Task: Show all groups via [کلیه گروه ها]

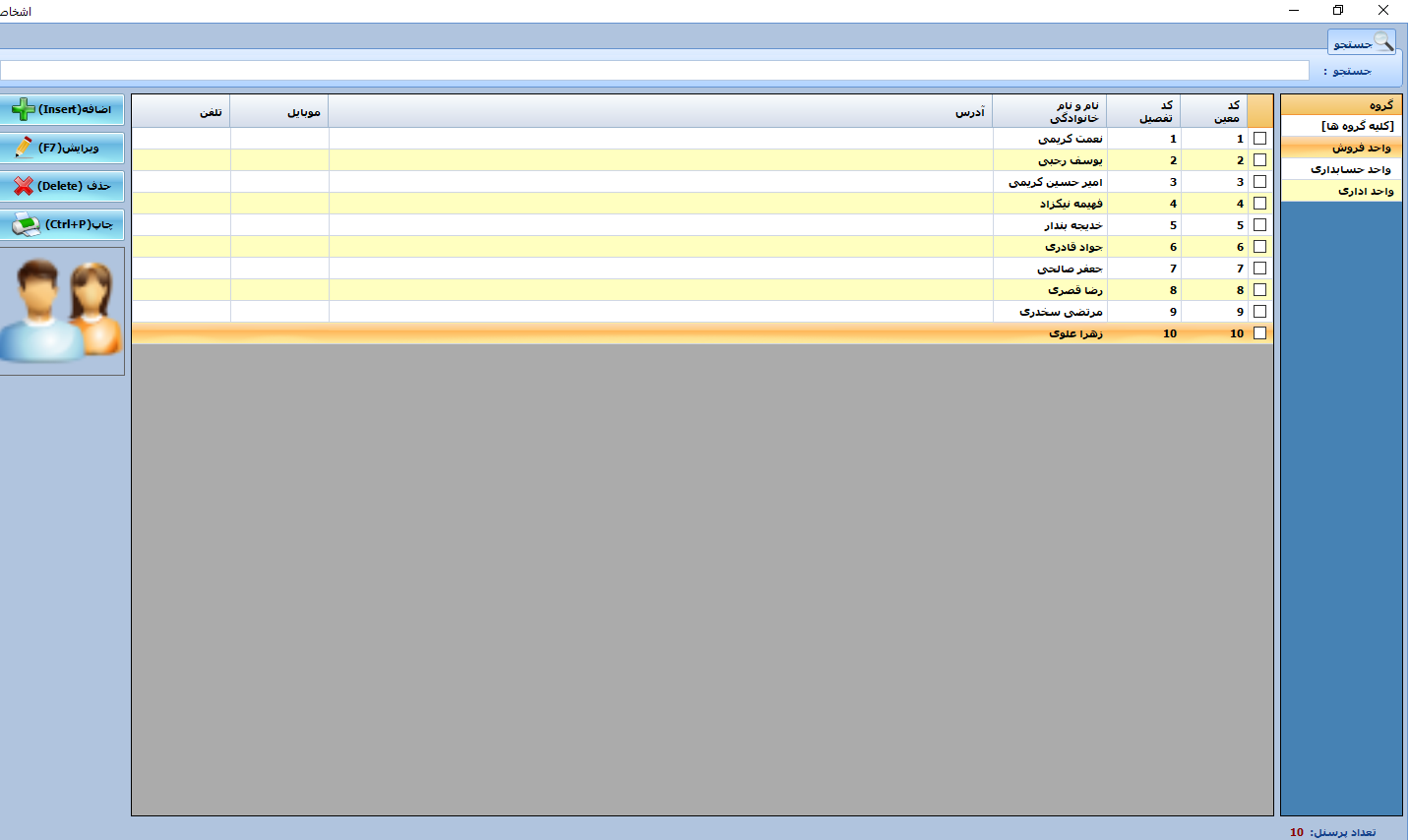Action: pos(1357,126)
